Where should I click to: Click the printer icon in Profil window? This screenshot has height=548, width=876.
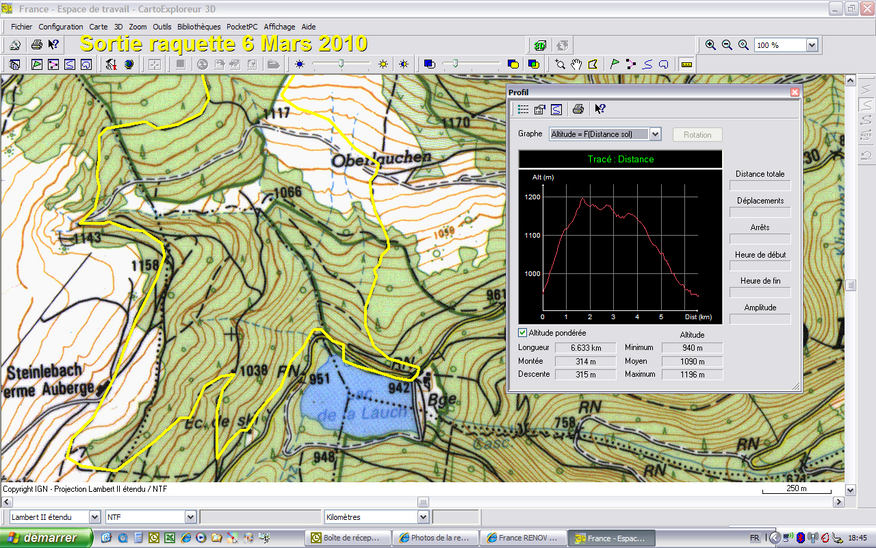[578, 109]
